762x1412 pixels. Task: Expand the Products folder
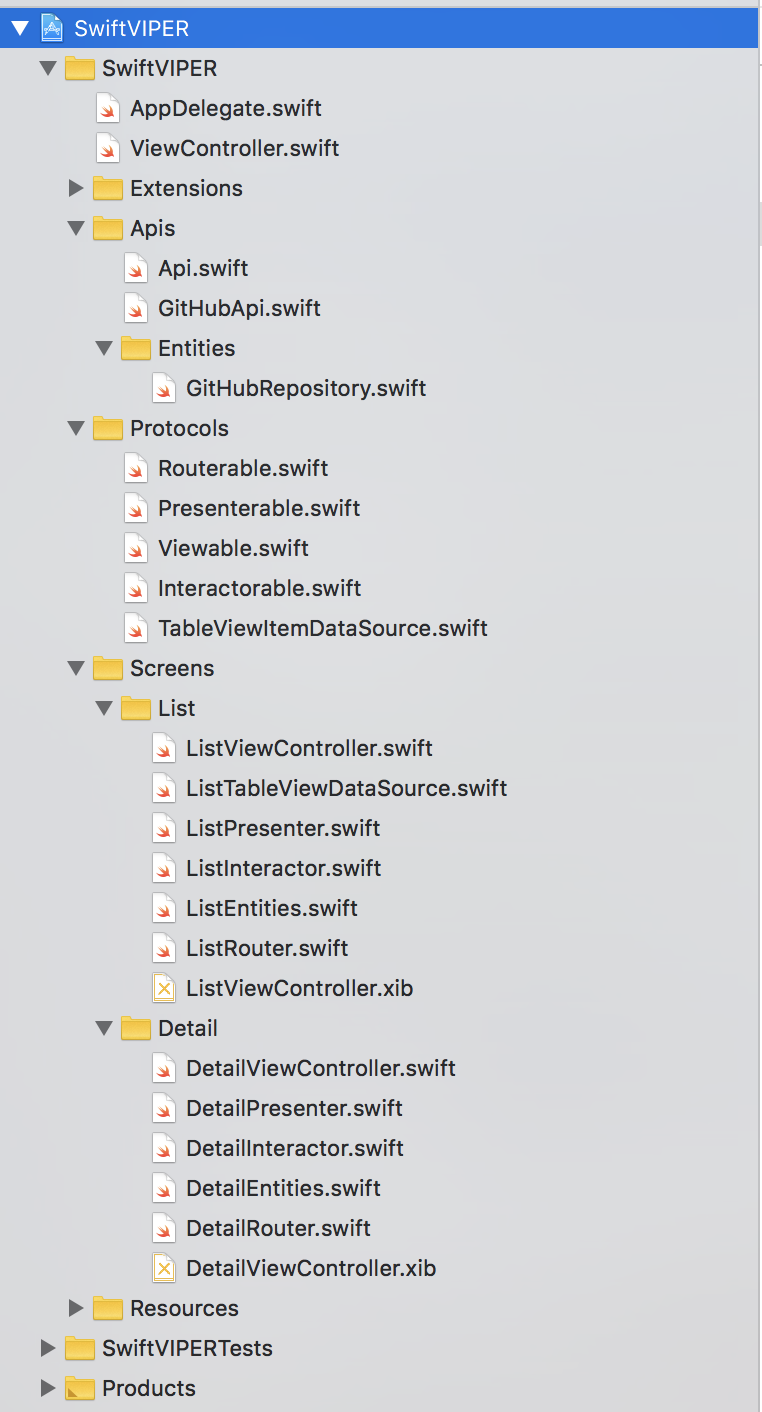coord(47,1388)
